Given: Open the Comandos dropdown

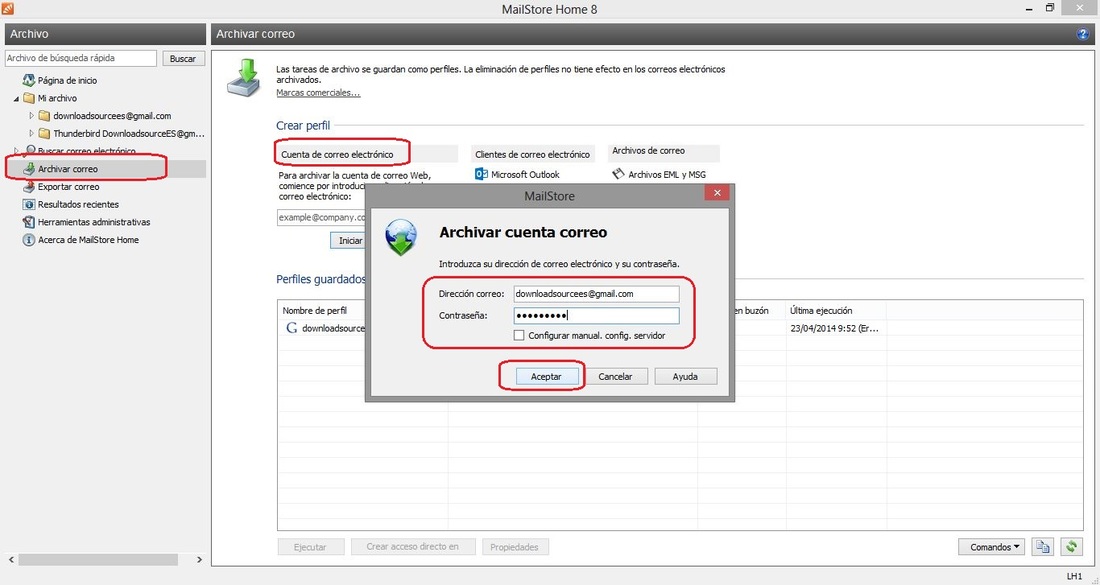Looking at the screenshot, I should click(991, 547).
